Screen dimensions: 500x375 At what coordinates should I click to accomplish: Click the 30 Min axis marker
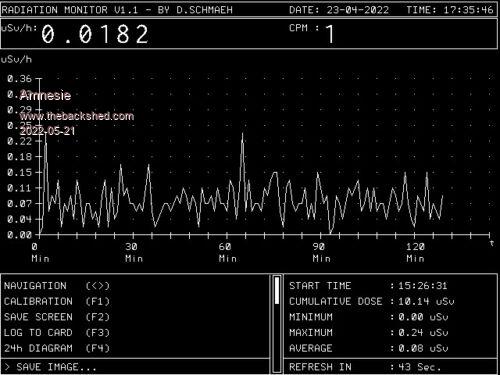134,252
